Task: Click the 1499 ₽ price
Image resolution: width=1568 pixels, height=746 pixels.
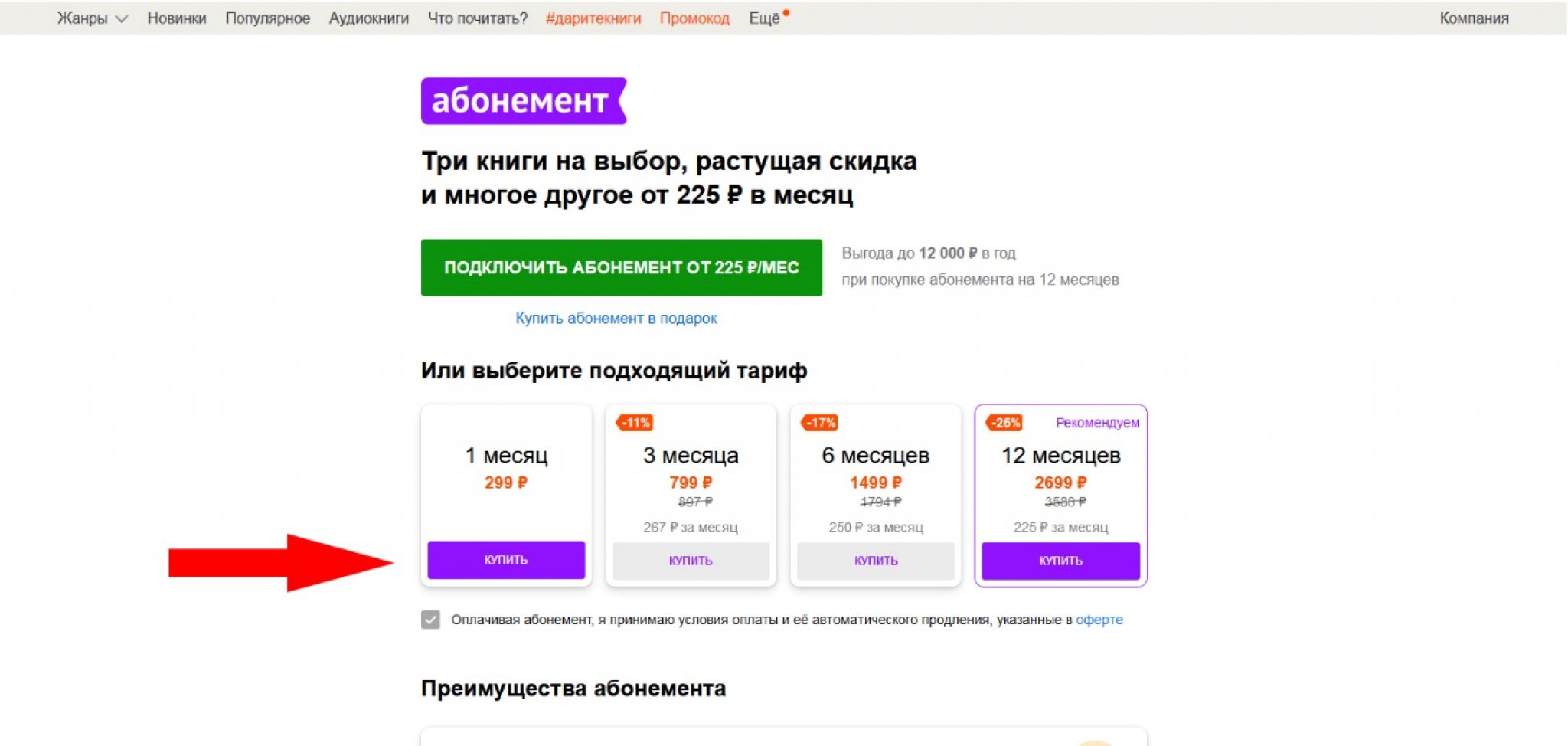Action: click(875, 483)
